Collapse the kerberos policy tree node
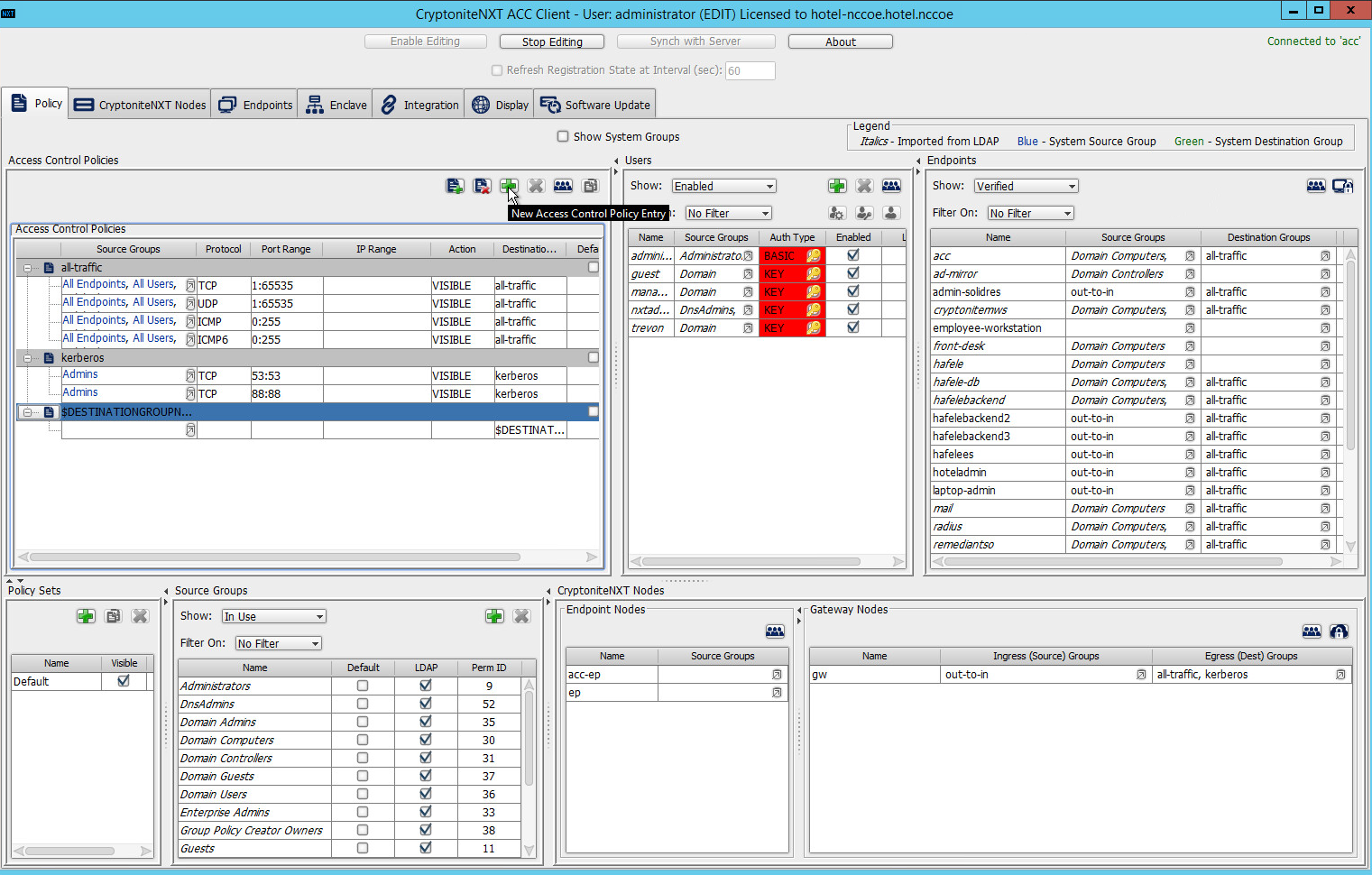Viewport: 1372px width, 875px height. tap(27, 358)
